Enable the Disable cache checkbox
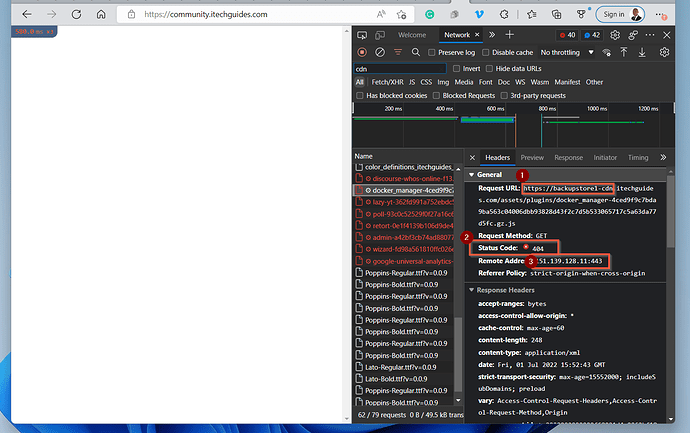This screenshot has width=690, height=433. coord(486,52)
